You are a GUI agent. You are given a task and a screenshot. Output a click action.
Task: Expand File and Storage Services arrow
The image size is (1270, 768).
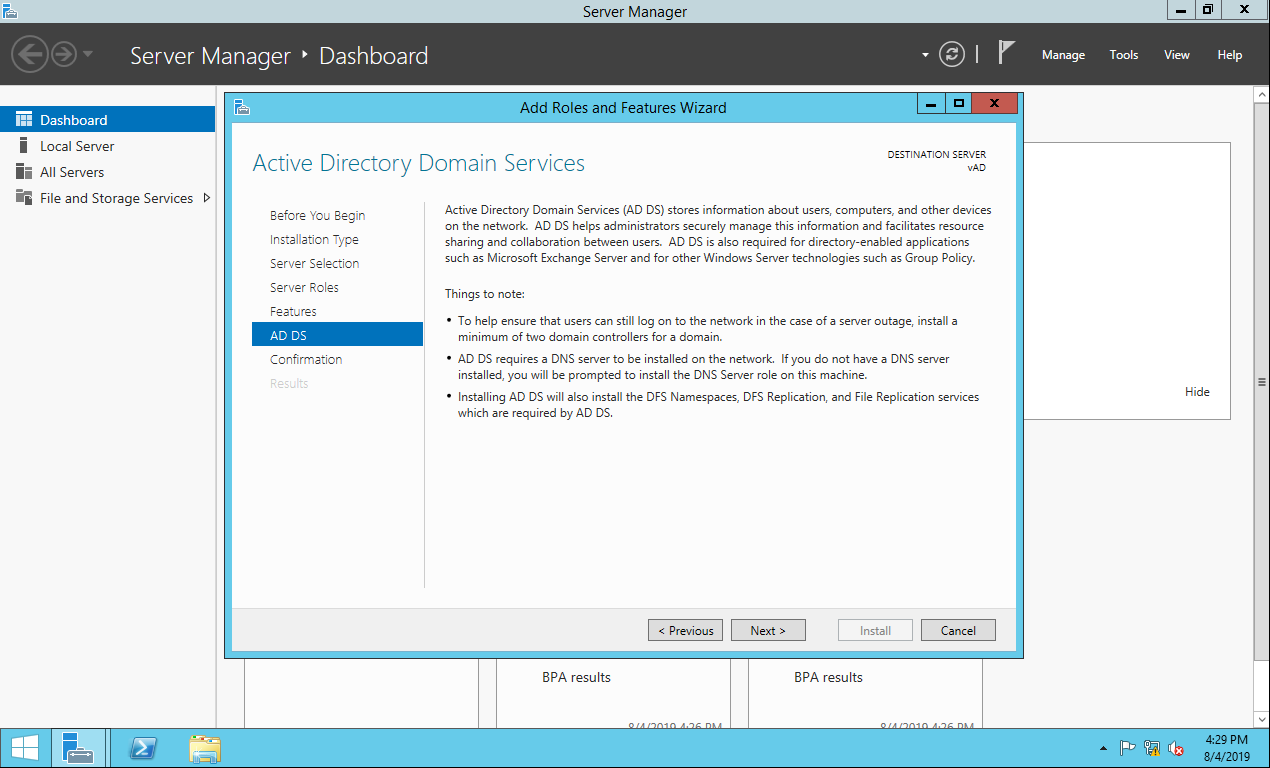pyautogui.click(x=207, y=198)
